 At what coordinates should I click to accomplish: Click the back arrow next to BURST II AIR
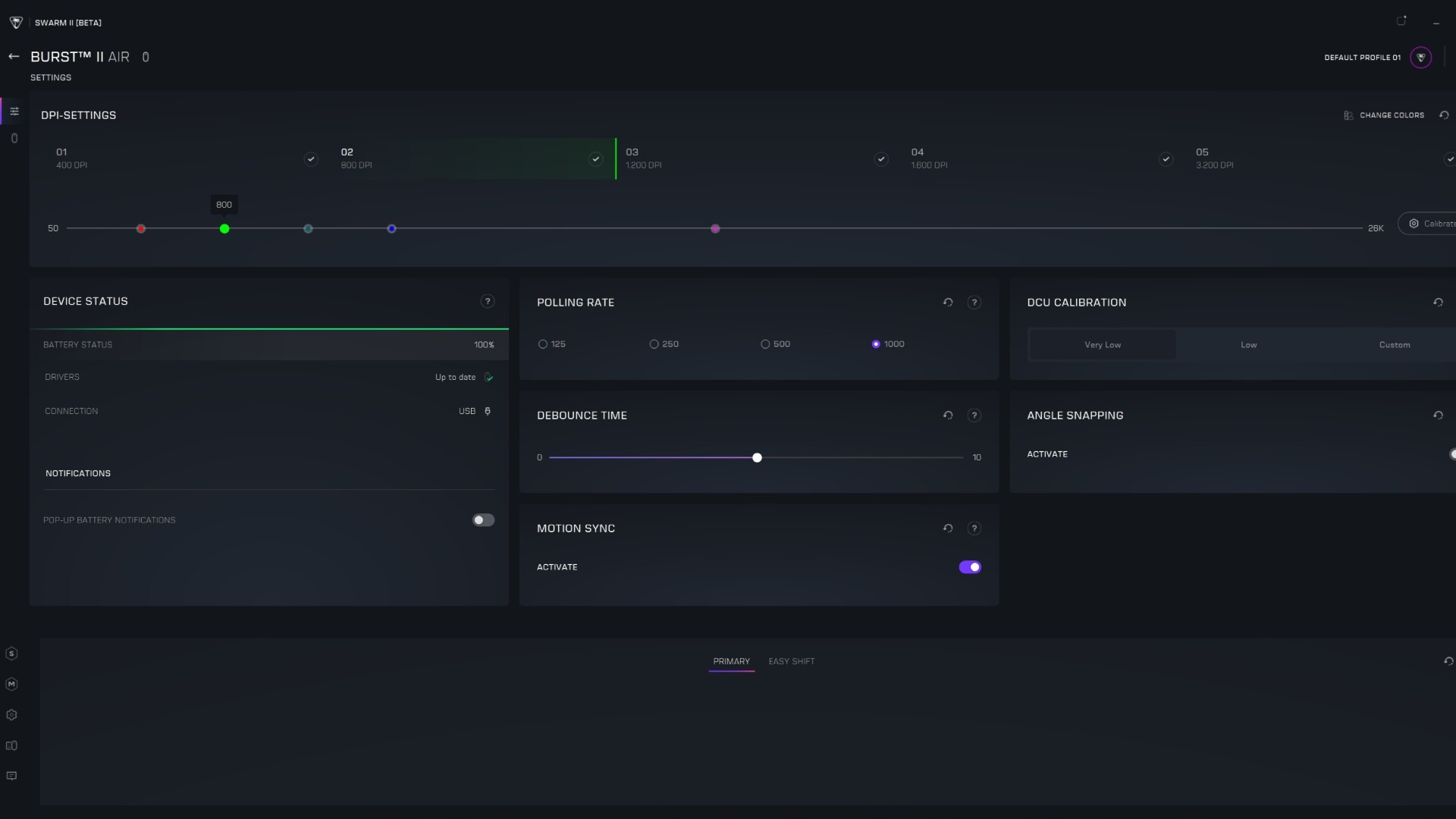pos(14,57)
